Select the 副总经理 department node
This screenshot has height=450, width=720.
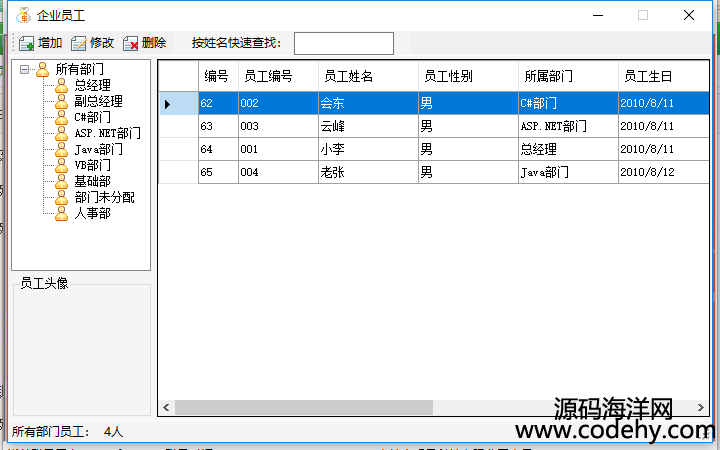(x=97, y=101)
